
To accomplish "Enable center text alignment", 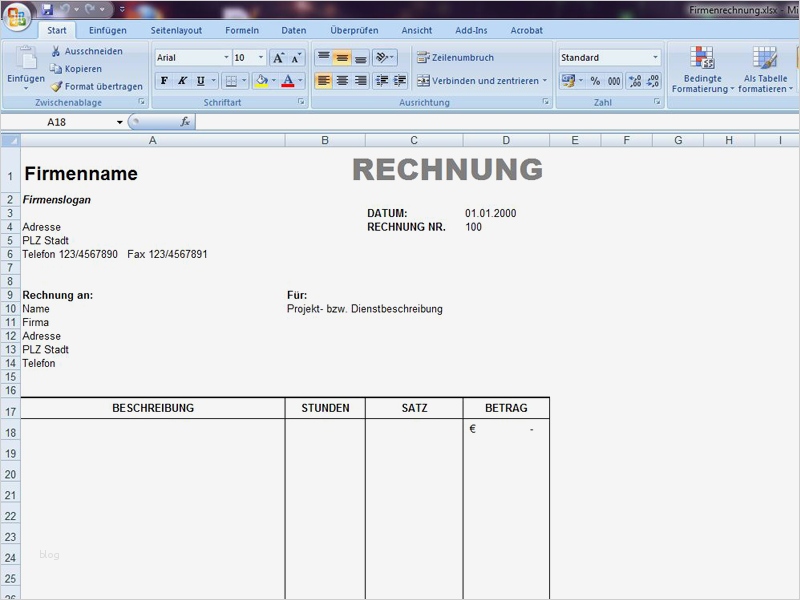I will point(343,80).
